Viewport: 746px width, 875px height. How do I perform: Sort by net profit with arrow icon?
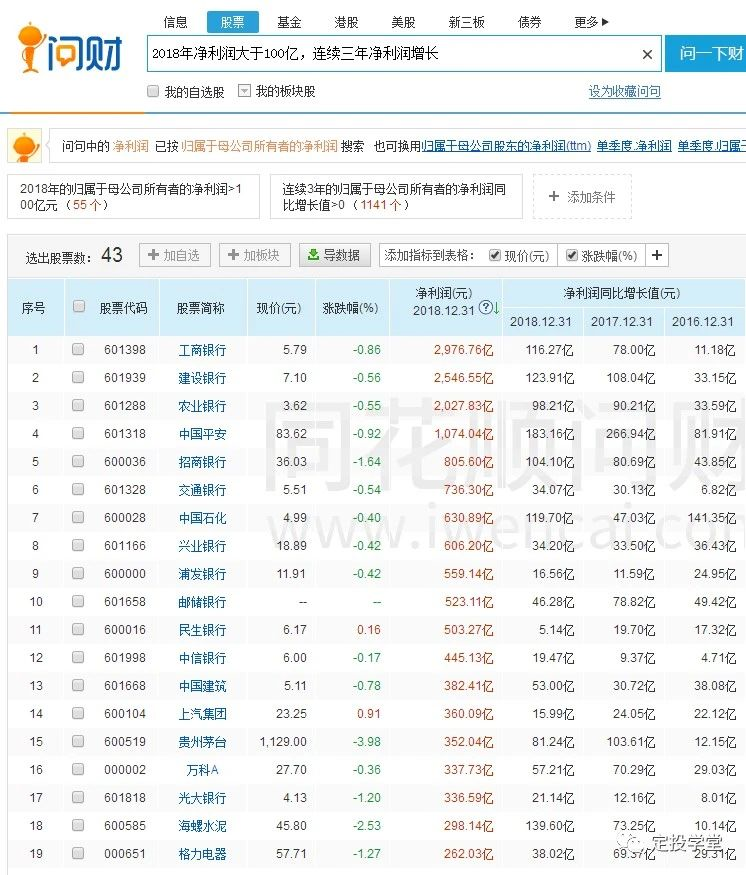(x=496, y=308)
